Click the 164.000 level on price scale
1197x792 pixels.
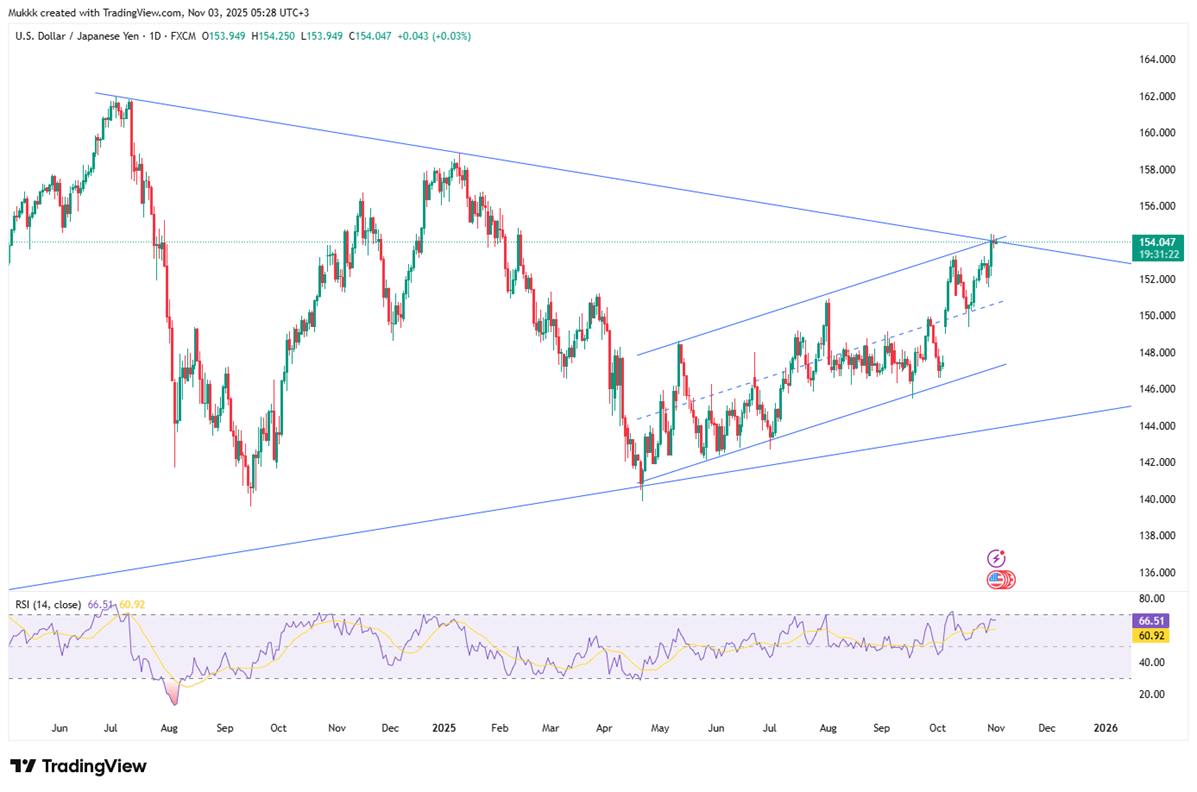point(1156,60)
